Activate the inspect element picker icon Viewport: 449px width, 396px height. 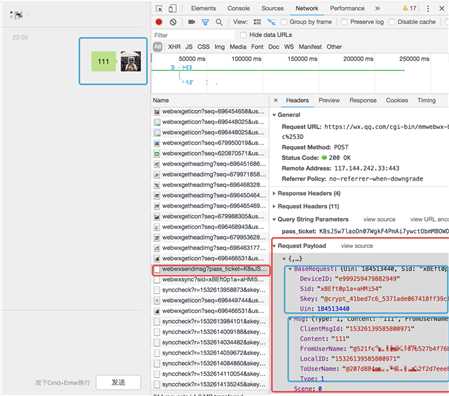pyautogui.click(x=159, y=9)
